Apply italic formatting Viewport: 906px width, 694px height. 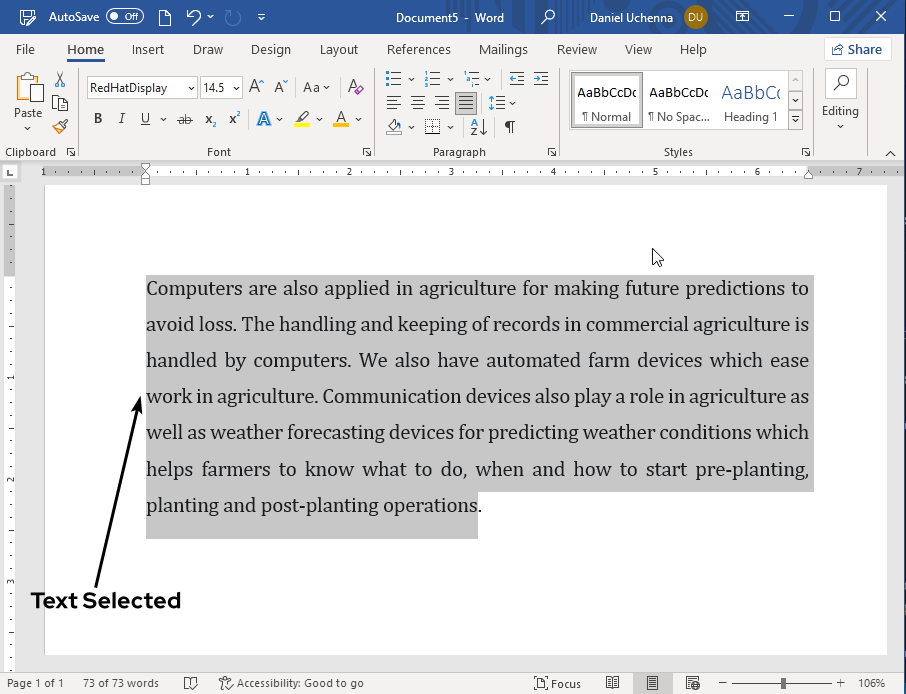click(x=121, y=118)
